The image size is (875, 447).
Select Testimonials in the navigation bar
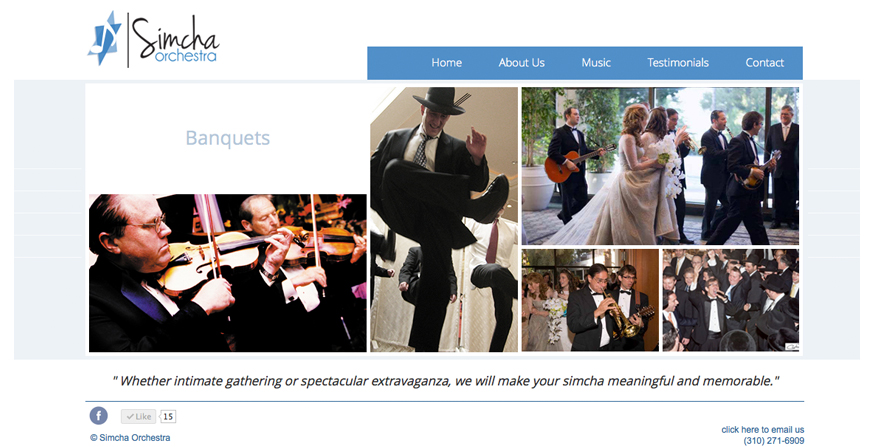click(678, 63)
